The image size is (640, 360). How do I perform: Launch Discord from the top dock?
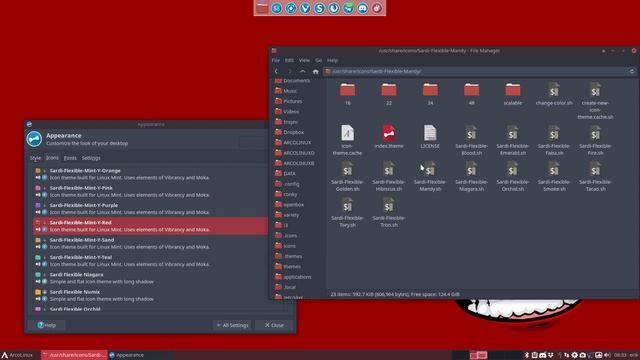click(362, 8)
